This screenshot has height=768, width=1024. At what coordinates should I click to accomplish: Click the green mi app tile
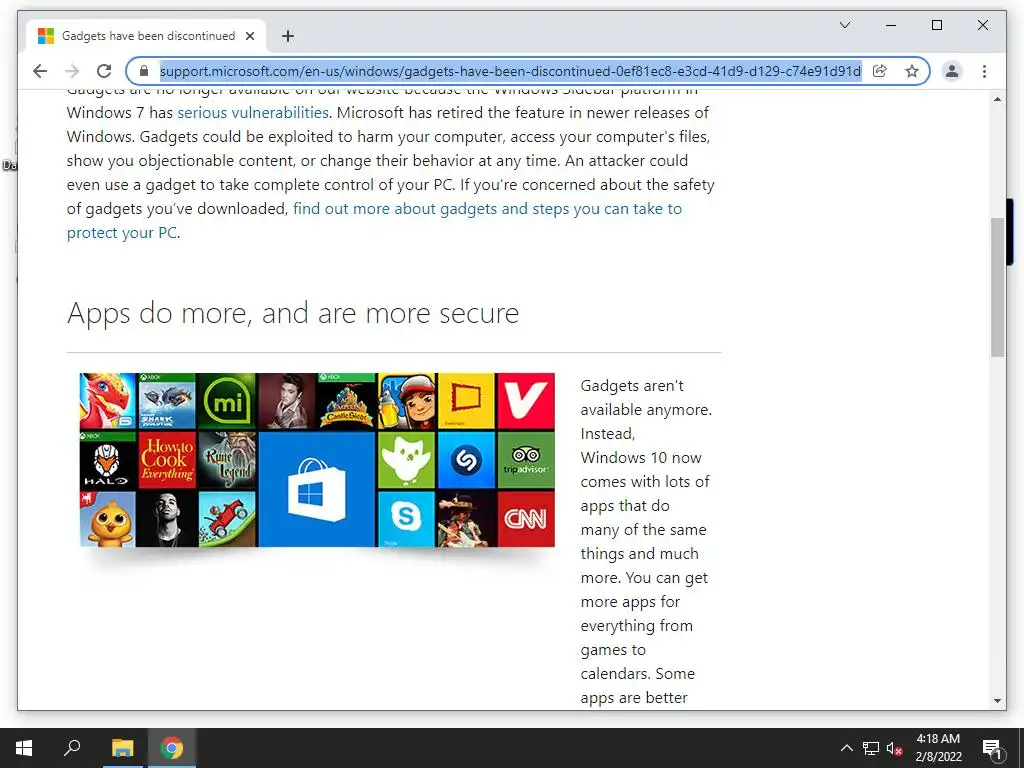pyautogui.click(x=227, y=401)
